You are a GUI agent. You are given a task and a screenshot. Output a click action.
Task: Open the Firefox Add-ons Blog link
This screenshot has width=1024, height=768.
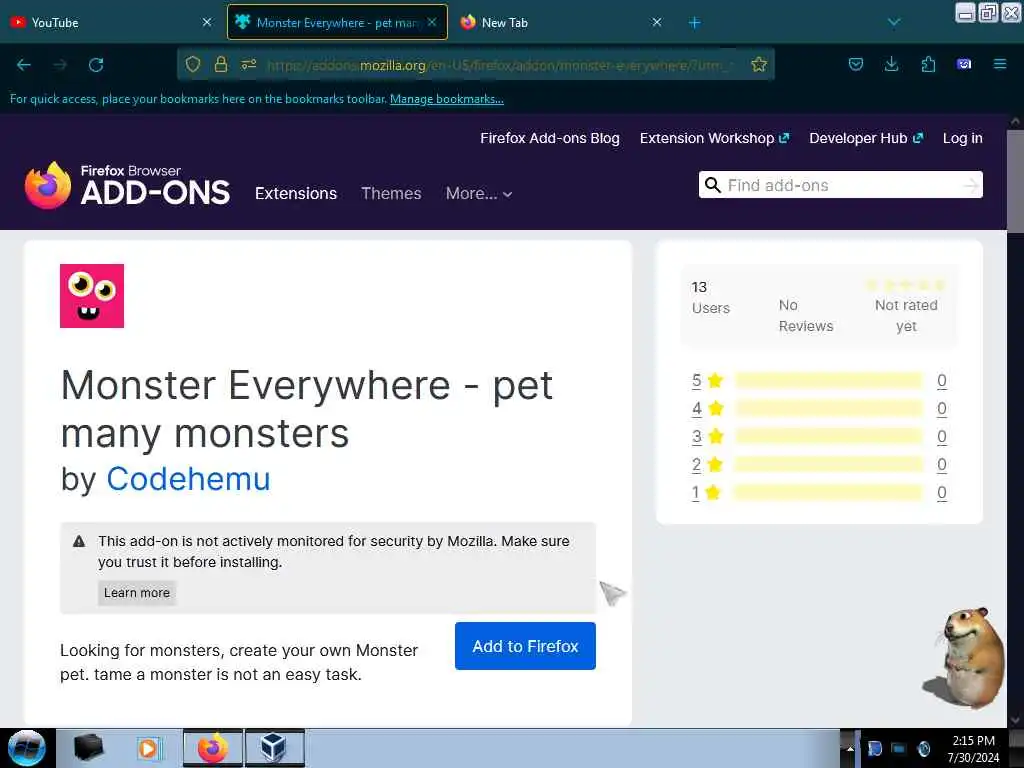pos(550,138)
